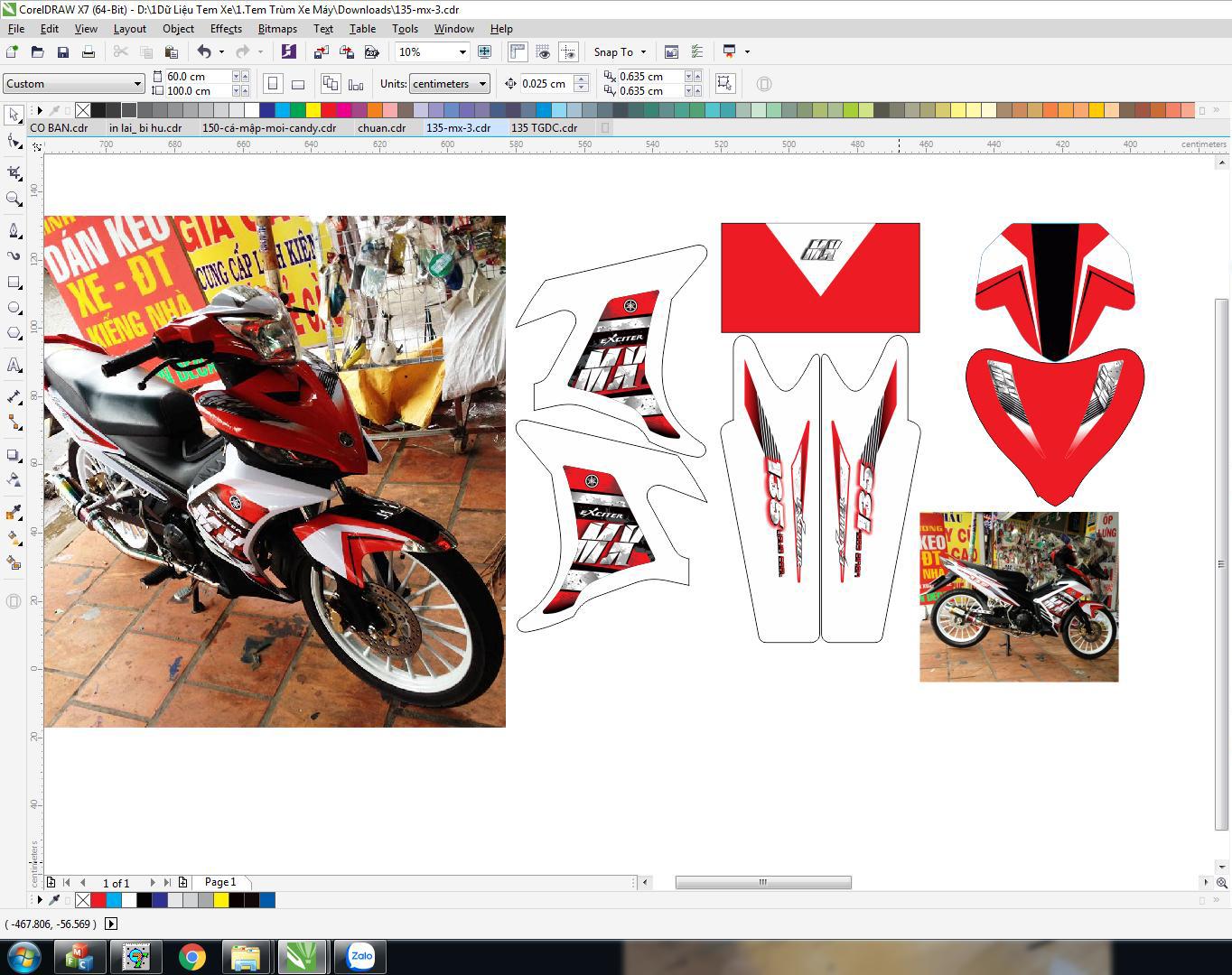Toggle grid display
1232x975 pixels.
coord(543,52)
